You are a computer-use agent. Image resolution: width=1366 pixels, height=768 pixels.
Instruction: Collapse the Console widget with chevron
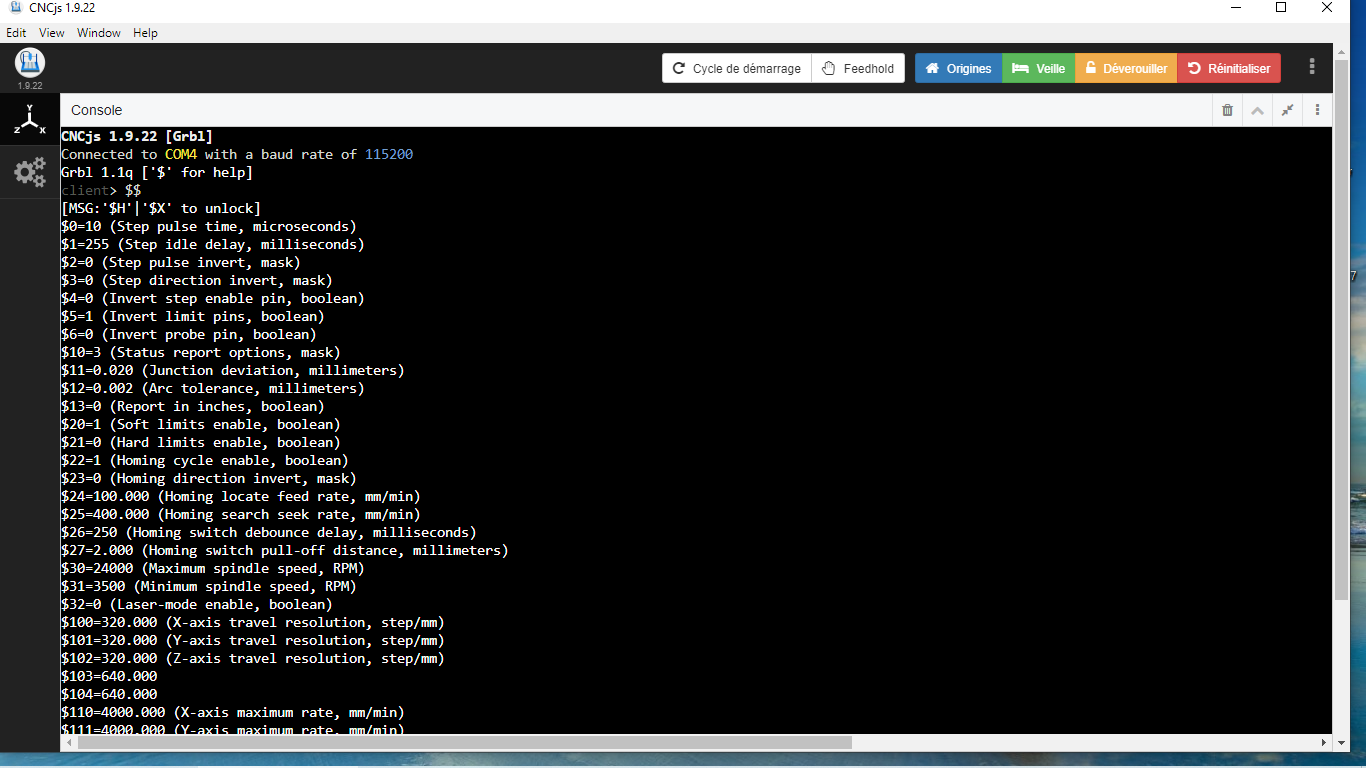1258,110
